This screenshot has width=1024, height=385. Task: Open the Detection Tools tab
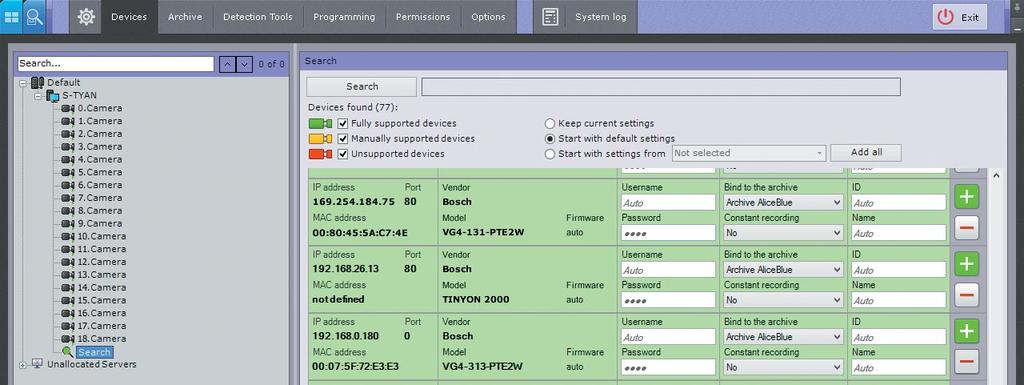258,17
